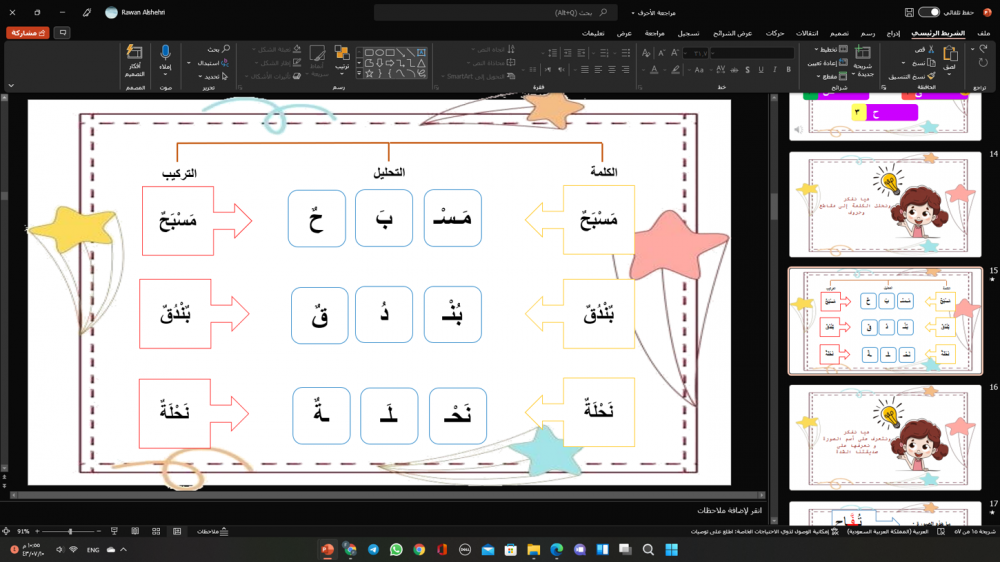Toggle Notes (ملاحظات) pane in status bar

point(212,531)
